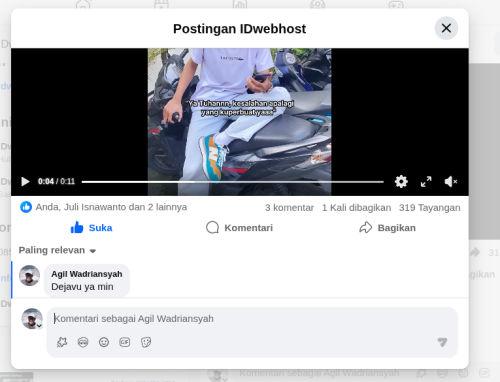Open the like reactions icon
500x382 pixels.
(x=26, y=207)
